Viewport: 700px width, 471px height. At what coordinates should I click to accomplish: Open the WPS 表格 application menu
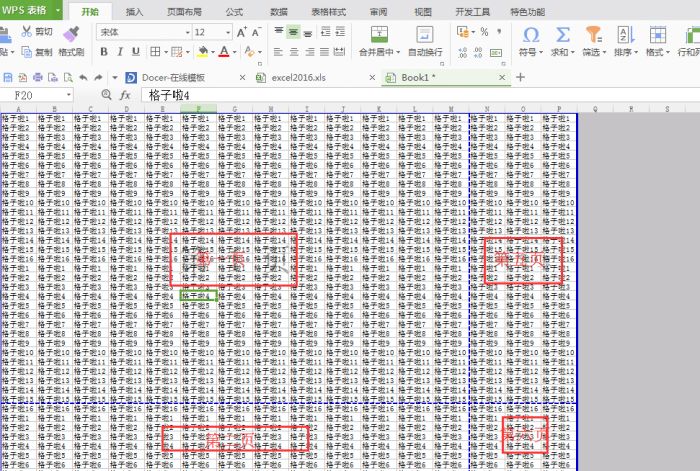click(31, 10)
